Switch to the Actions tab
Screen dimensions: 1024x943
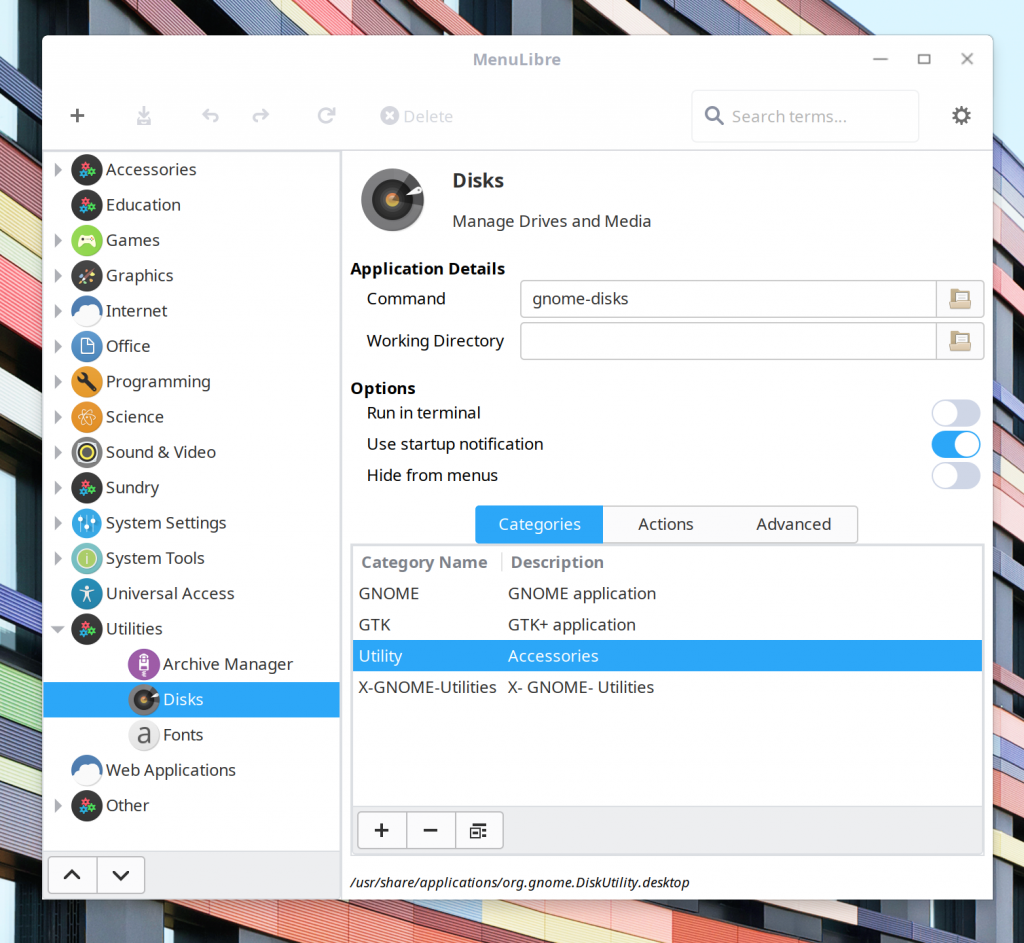pos(665,524)
